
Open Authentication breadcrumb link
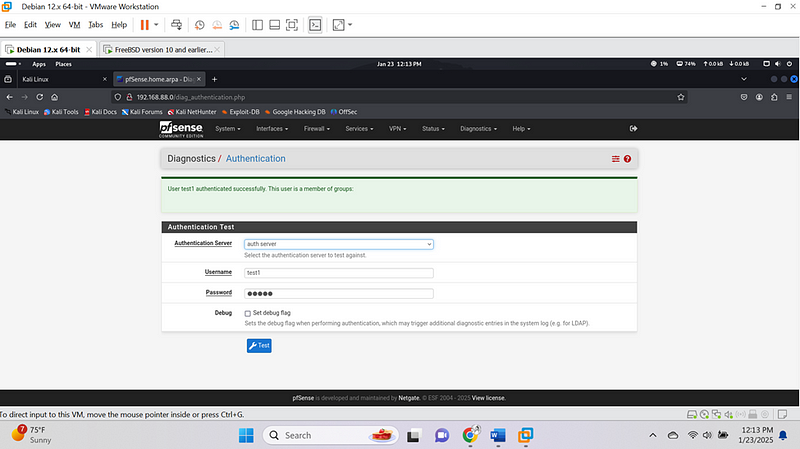[256, 159]
